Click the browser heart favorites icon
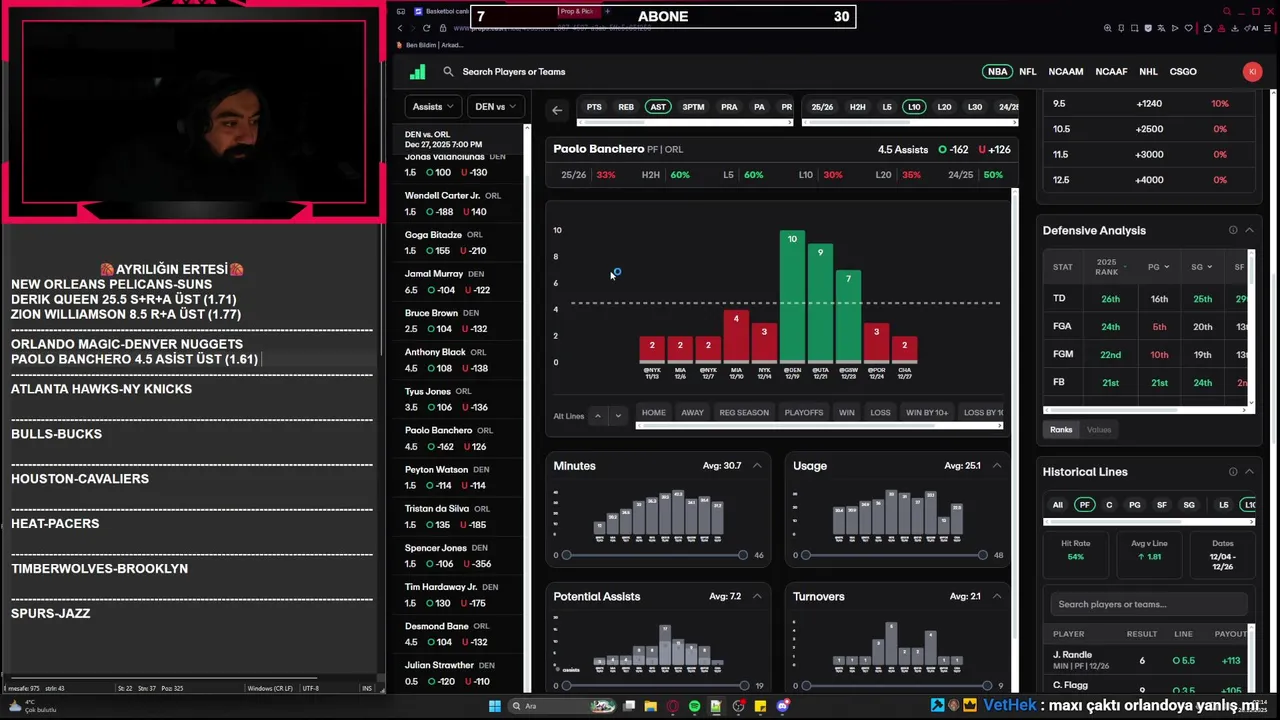The height and width of the screenshot is (720, 1280). 1190,28
